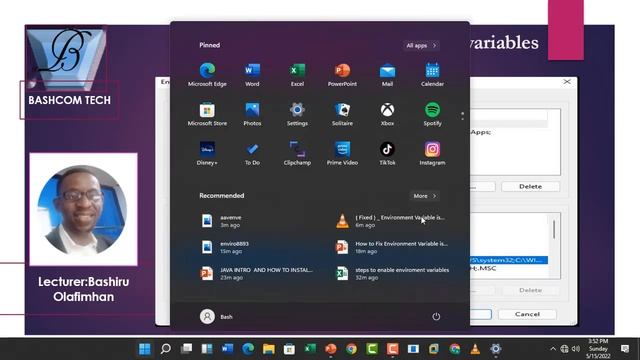The image size is (640, 360).
Task: Open Settings from the pinned apps
Action: (x=297, y=114)
